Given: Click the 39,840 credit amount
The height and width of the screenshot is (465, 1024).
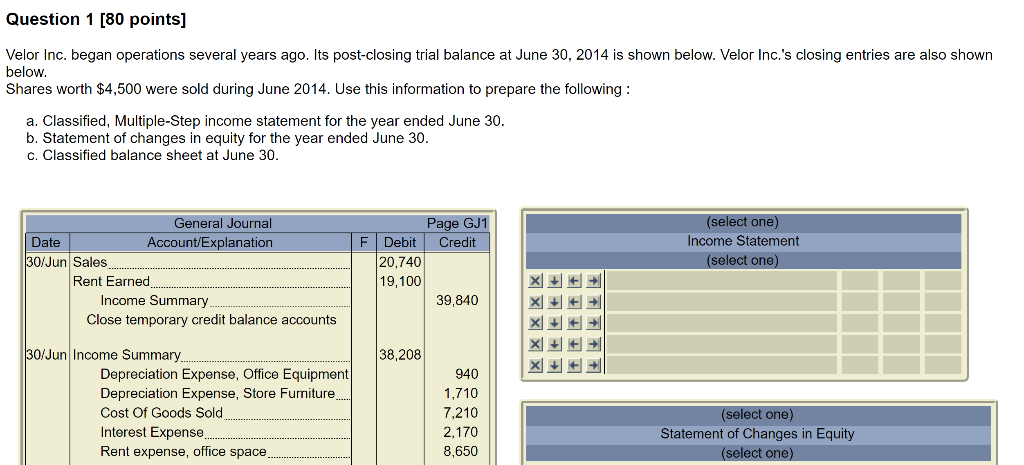Looking at the screenshot, I should point(457,300).
